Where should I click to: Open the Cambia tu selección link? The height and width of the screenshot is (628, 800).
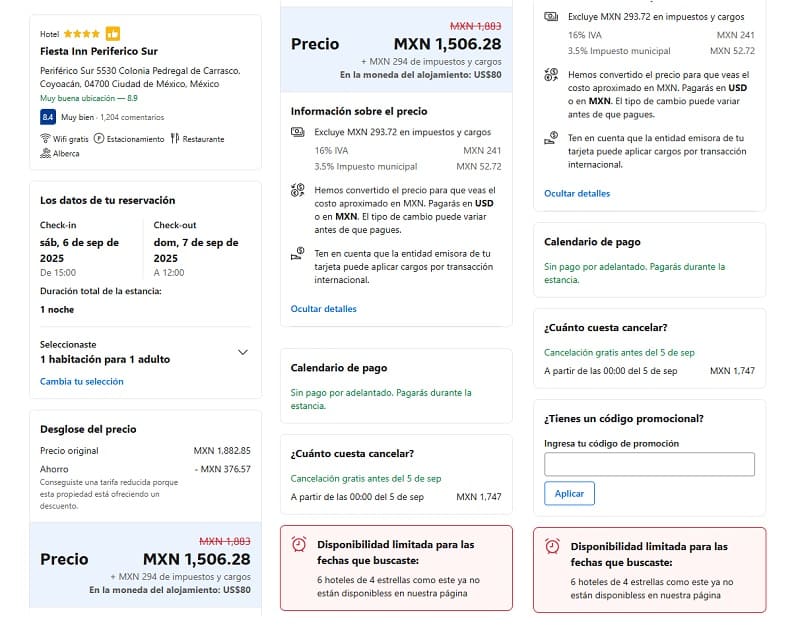82,381
